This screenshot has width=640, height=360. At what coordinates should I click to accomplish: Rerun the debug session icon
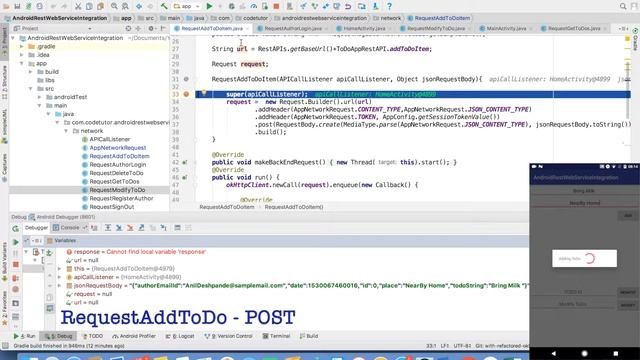16,228
